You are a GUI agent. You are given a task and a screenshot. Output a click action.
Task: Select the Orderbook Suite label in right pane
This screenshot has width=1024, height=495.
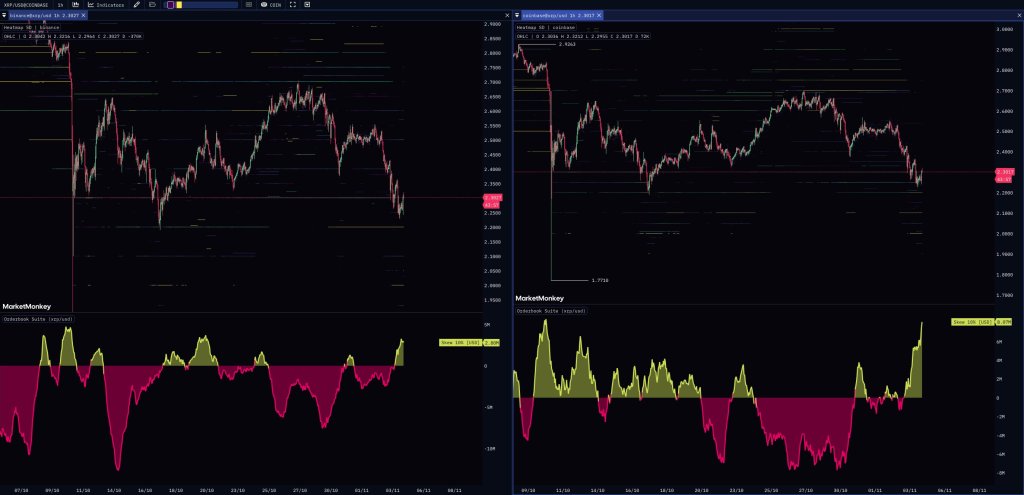552,311
